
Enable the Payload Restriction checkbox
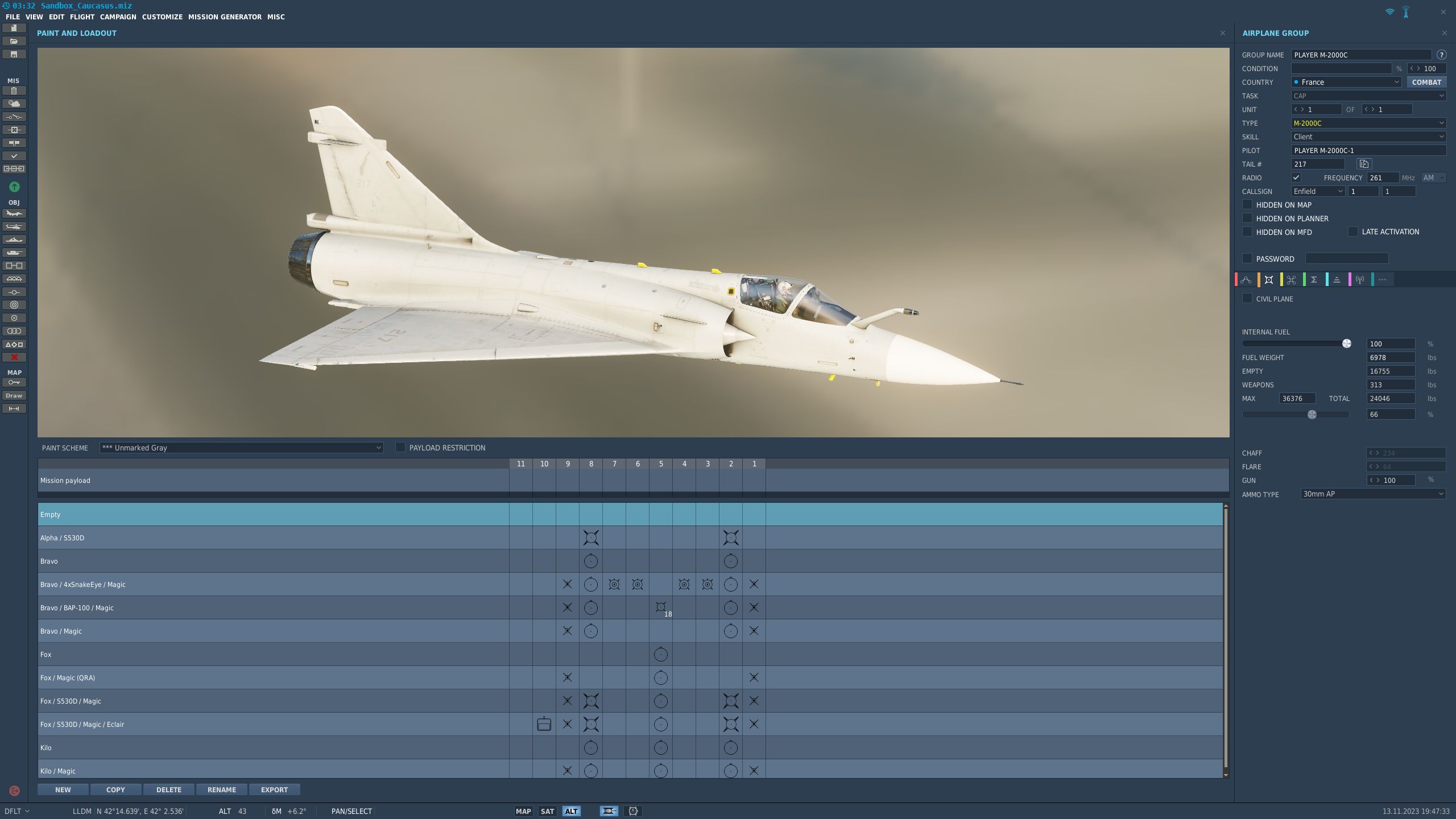tap(400, 448)
